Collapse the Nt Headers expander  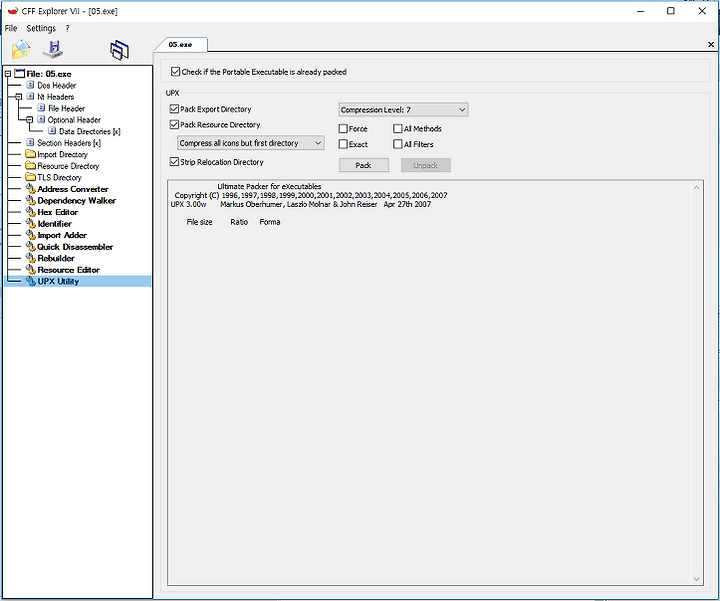(19, 97)
